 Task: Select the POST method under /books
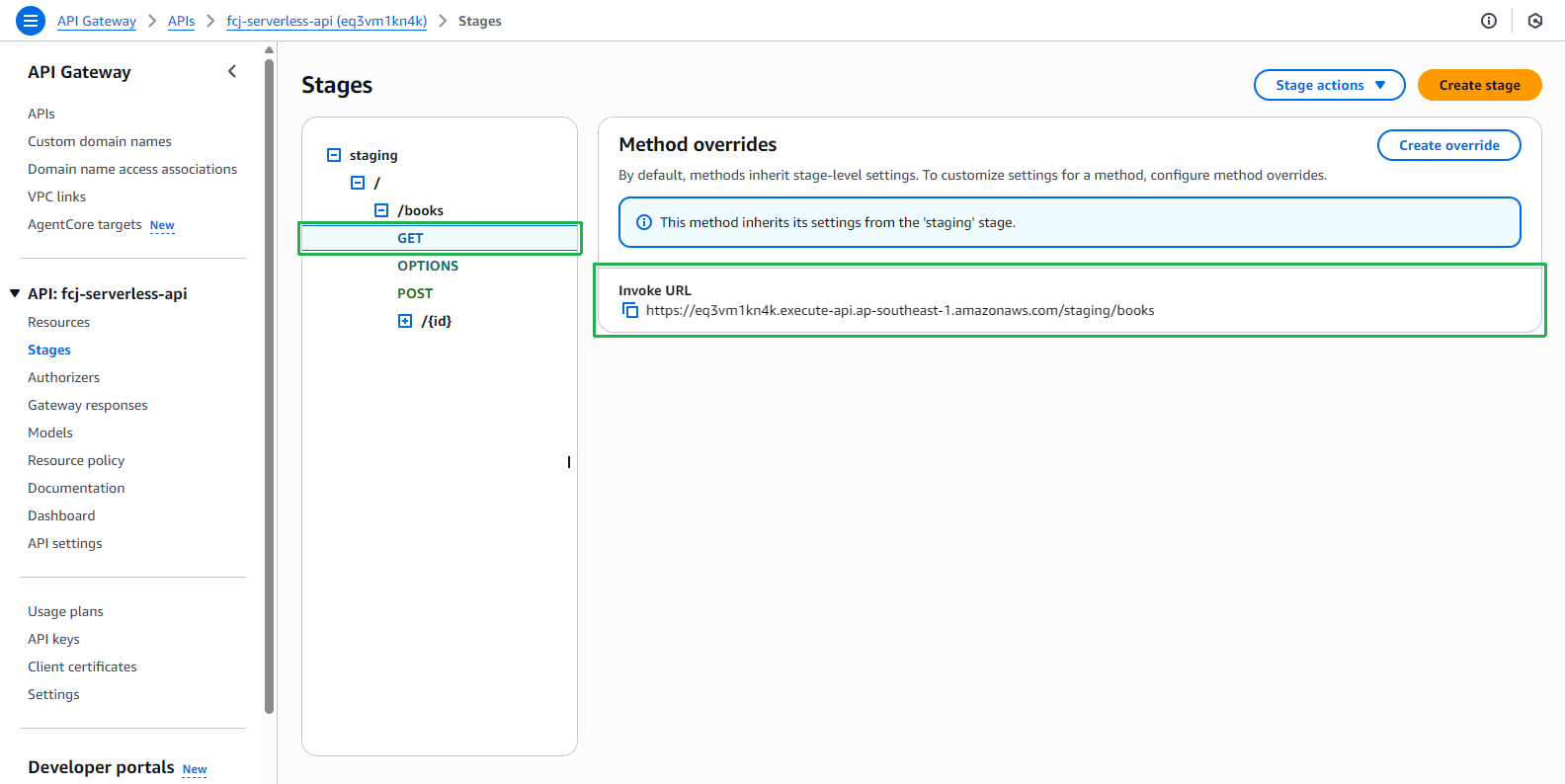point(415,293)
